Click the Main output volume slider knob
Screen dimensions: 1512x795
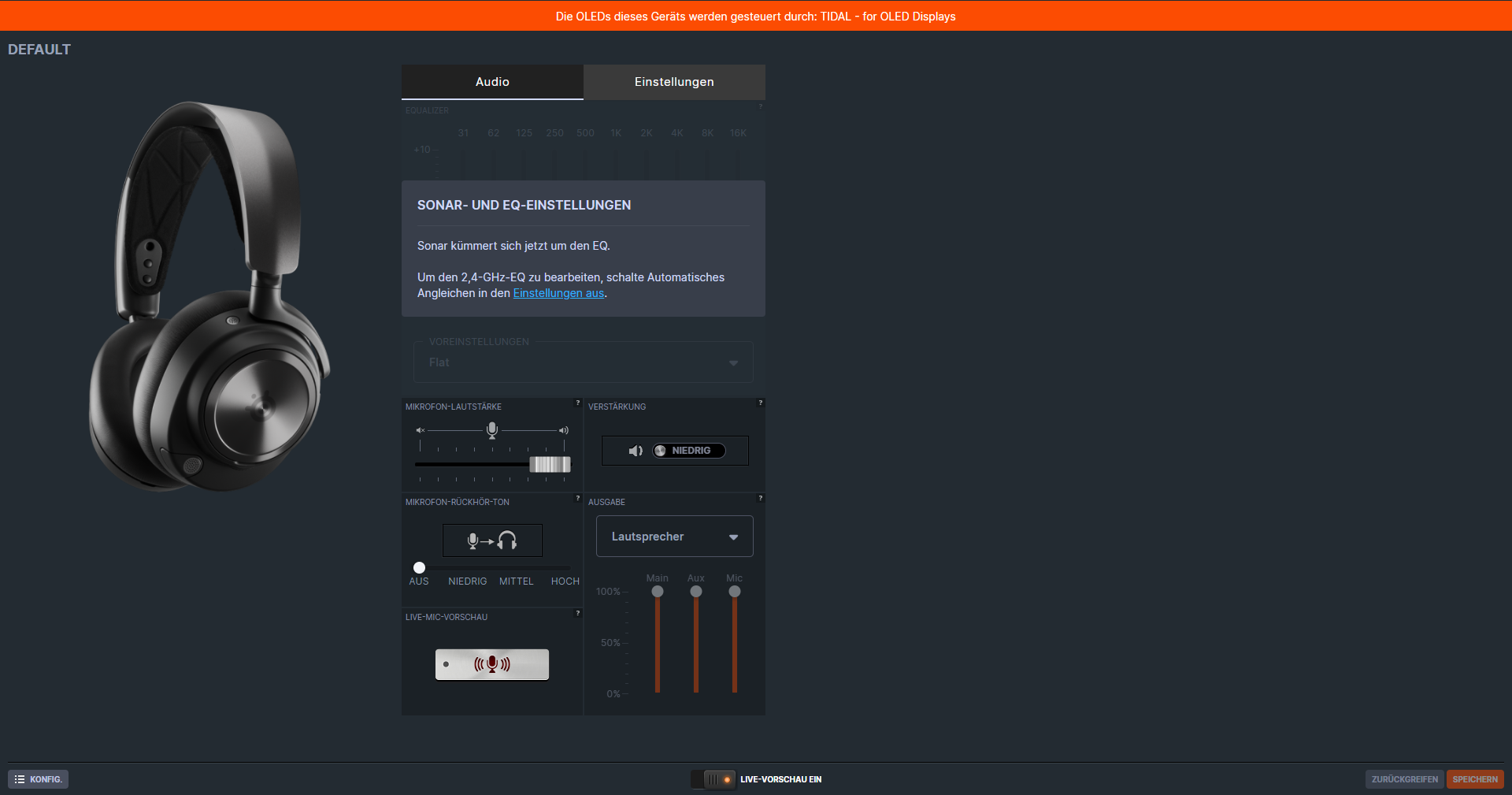pos(658,592)
